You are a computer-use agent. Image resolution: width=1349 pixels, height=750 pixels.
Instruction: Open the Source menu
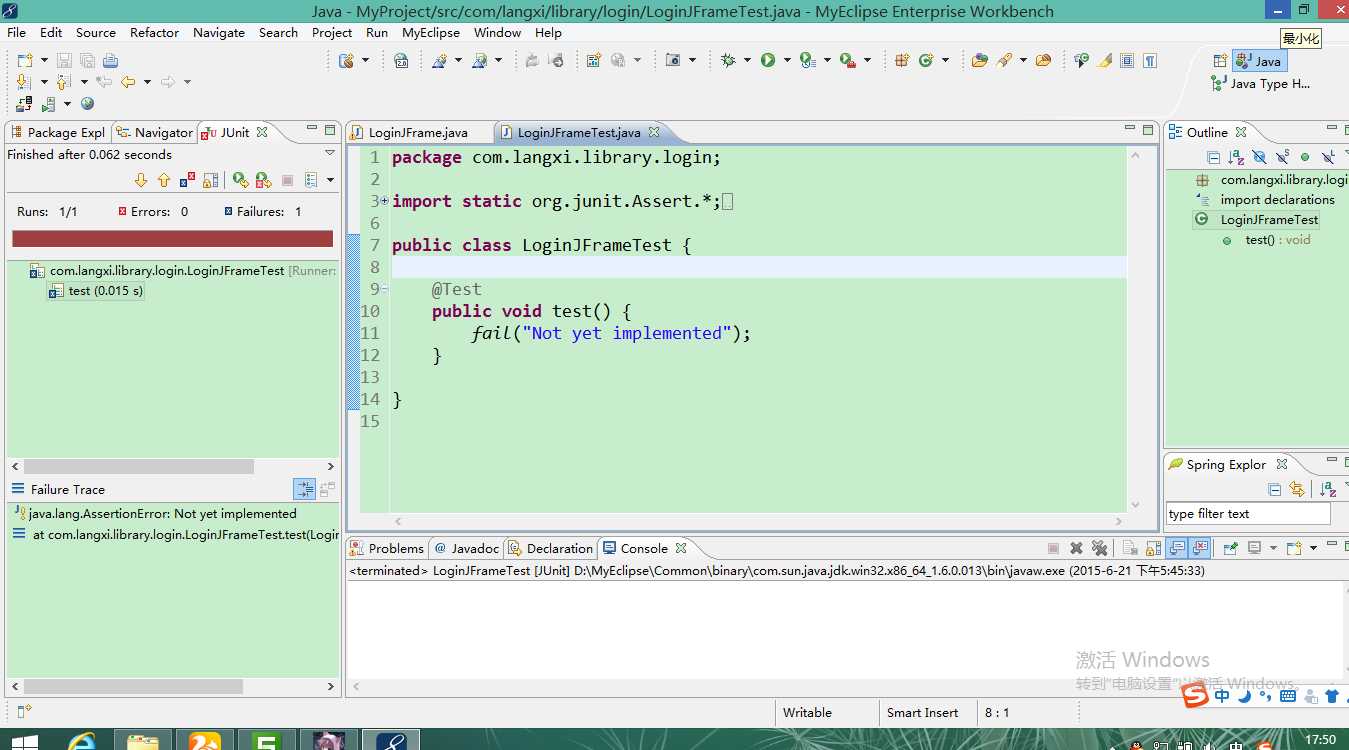[x=96, y=32]
